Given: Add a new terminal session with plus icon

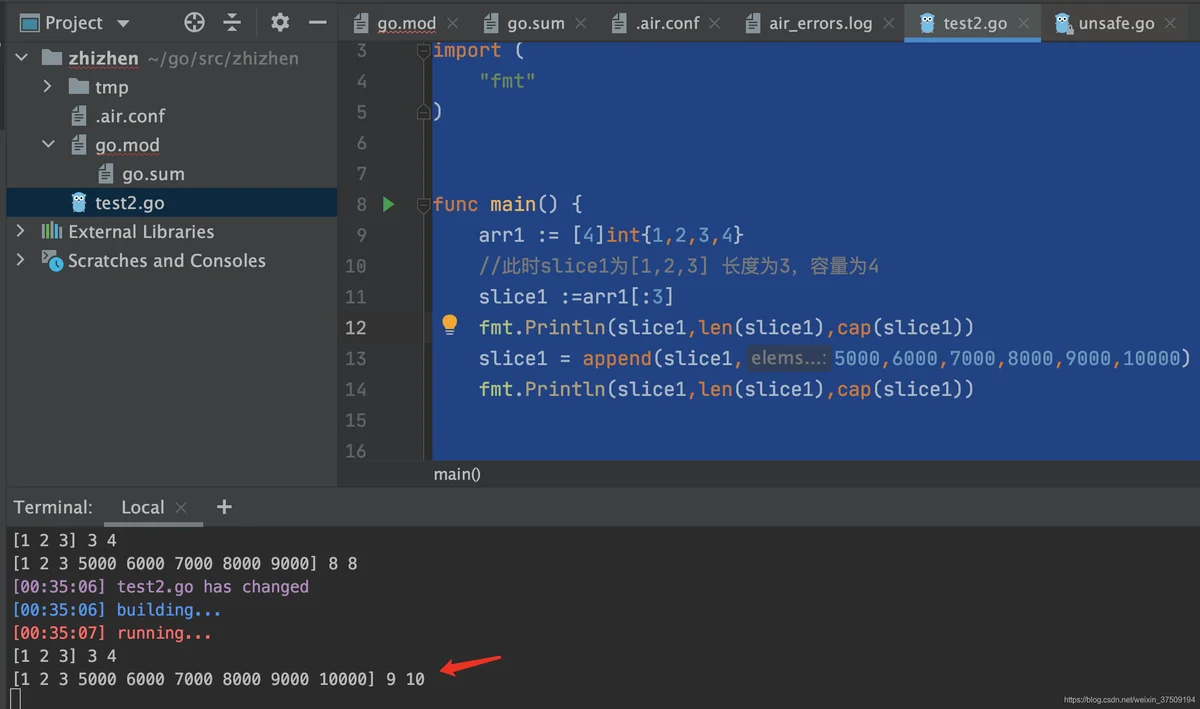Looking at the screenshot, I should [x=224, y=507].
